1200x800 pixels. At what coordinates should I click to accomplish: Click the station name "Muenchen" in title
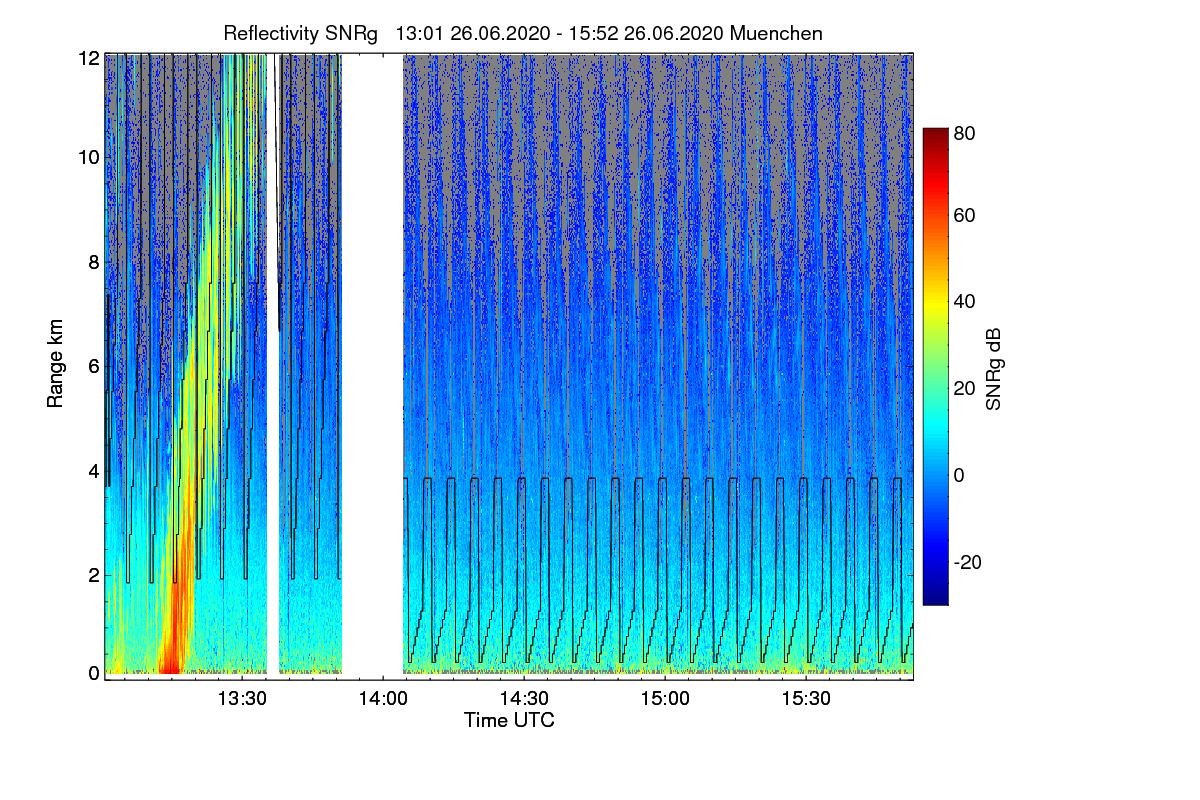click(x=777, y=33)
